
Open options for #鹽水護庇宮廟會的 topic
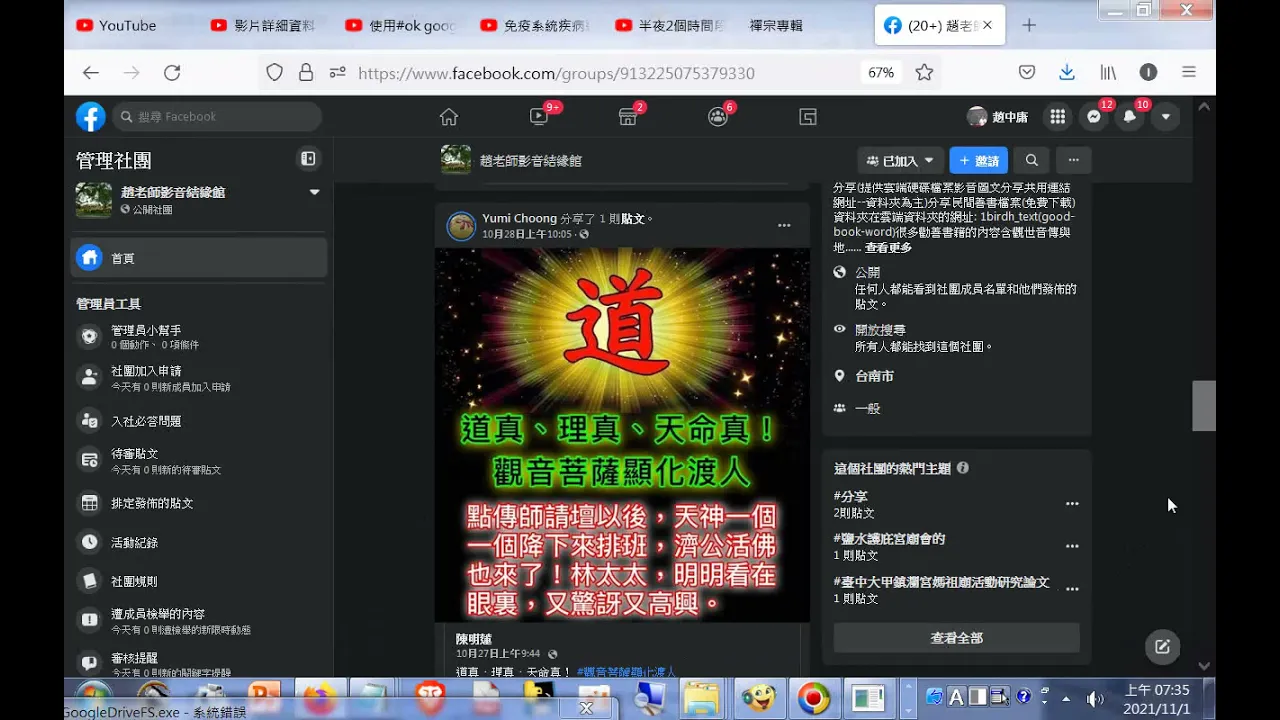[x=1072, y=546]
